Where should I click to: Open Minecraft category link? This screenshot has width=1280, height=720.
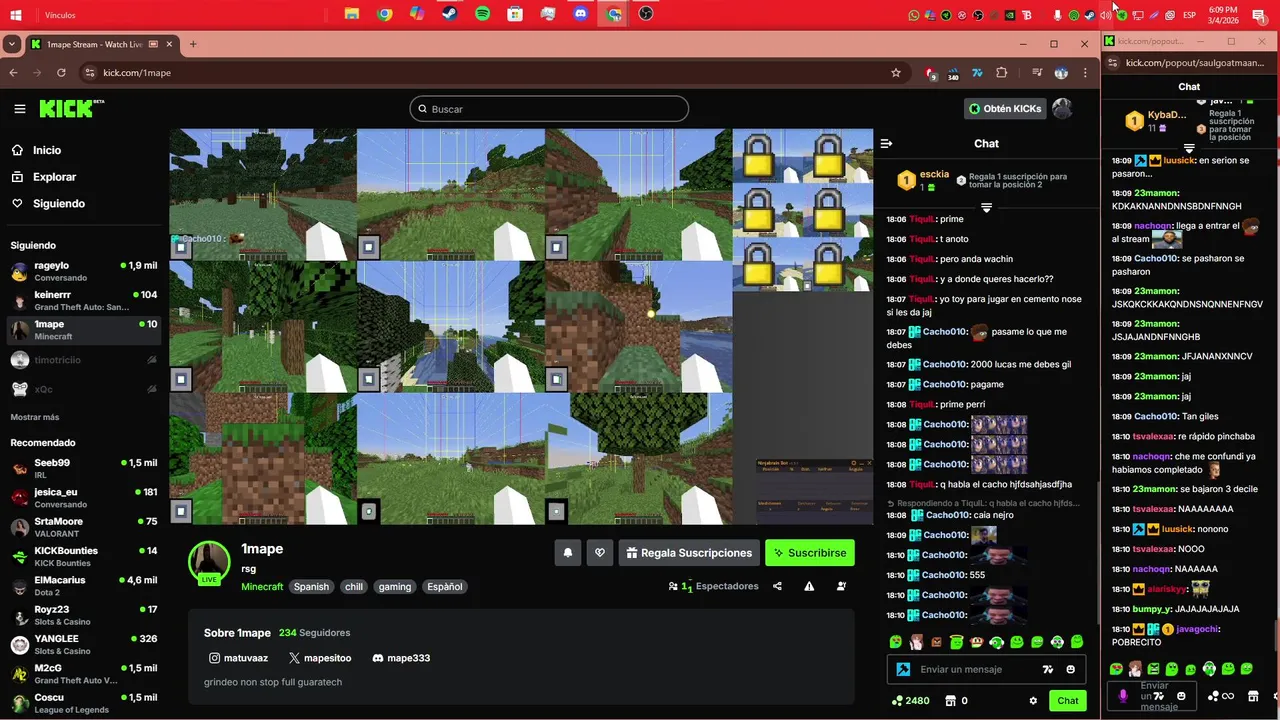pyautogui.click(x=262, y=587)
